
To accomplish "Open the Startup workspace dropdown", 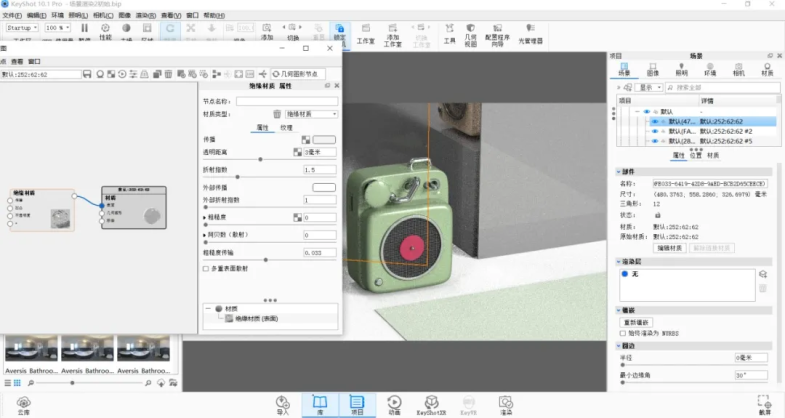I will click(x=24, y=28).
